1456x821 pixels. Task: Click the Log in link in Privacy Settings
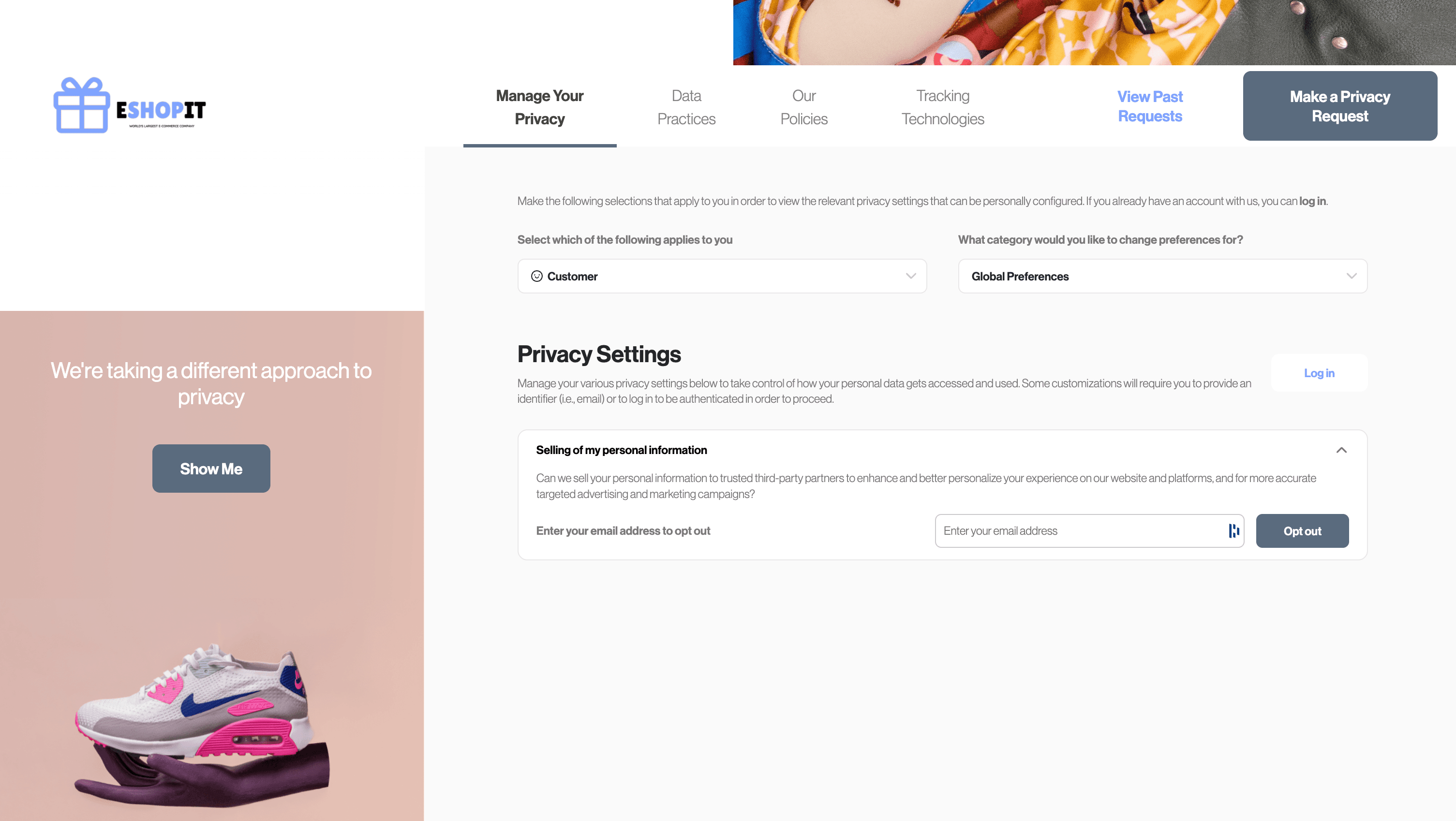(x=1319, y=372)
